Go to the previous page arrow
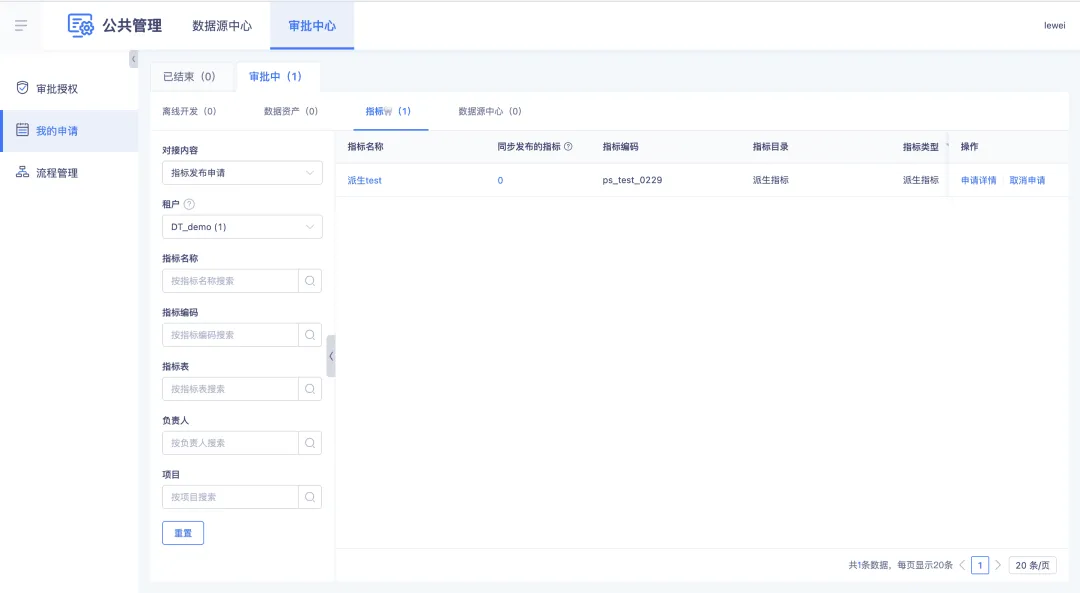Screen dimensions: 1080x593 click(x=962, y=565)
